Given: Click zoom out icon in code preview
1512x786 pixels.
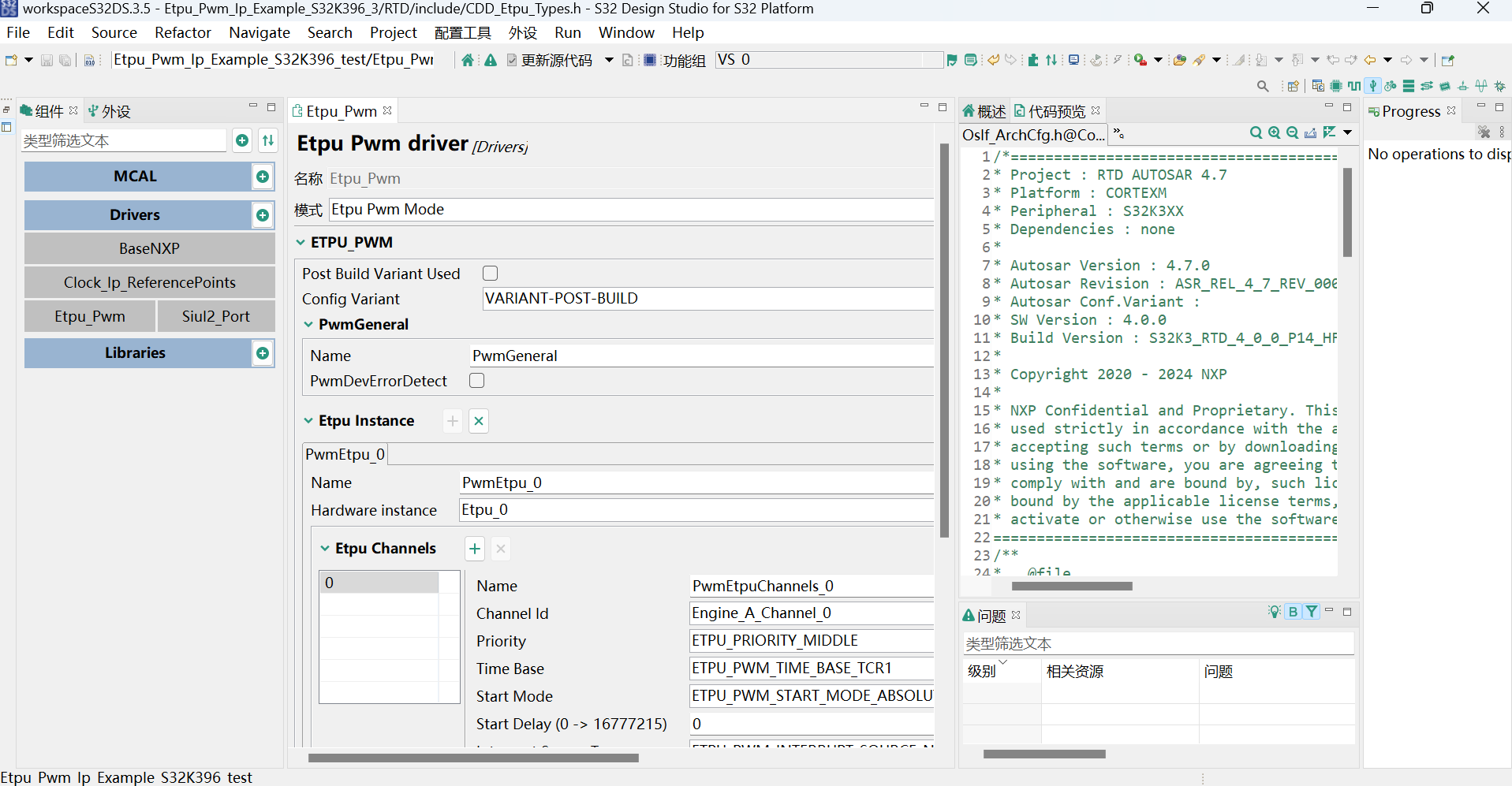Looking at the screenshot, I should 1292,132.
